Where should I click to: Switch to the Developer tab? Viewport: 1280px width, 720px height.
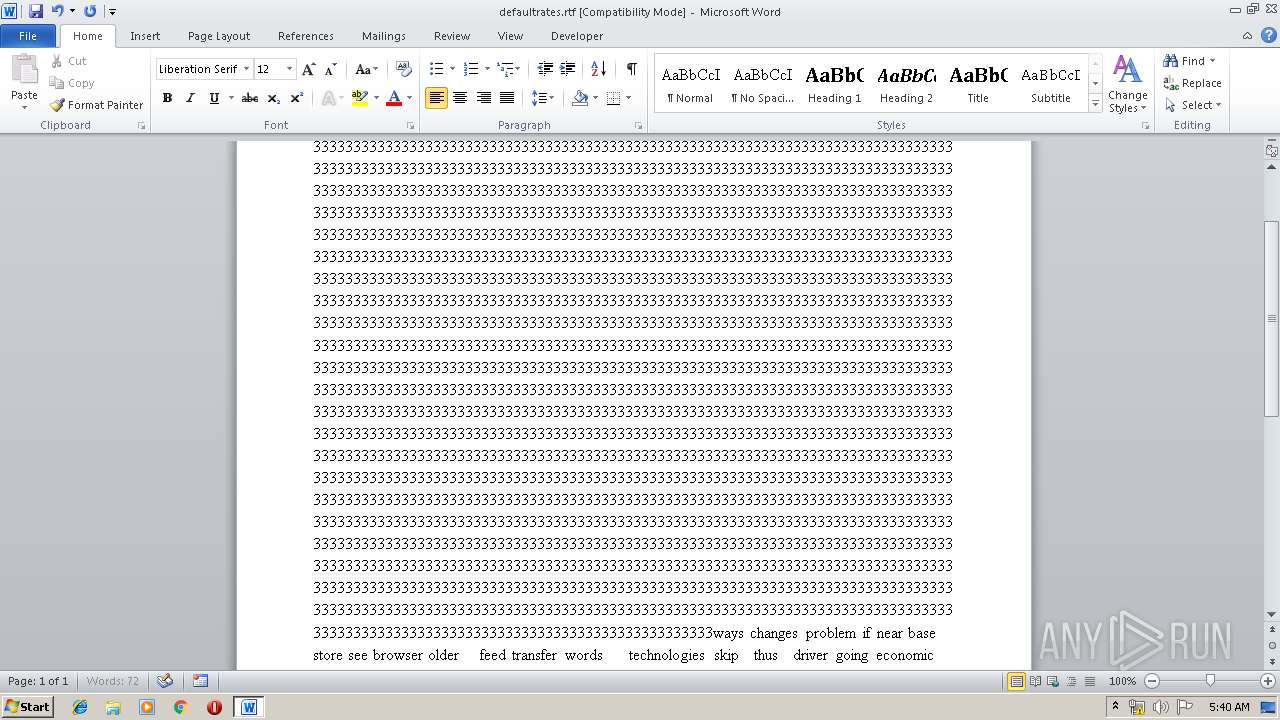[x=577, y=36]
